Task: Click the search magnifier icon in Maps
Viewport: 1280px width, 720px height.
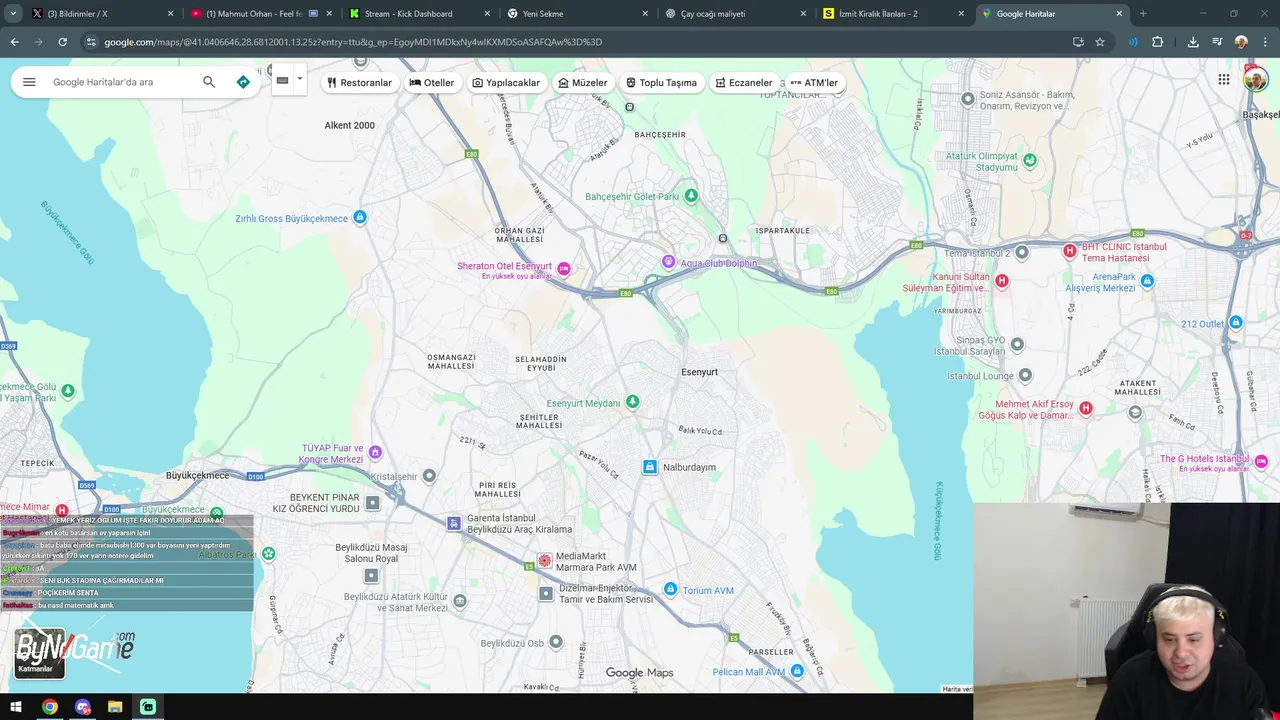Action: pyautogui.click(x=209, y=82)
